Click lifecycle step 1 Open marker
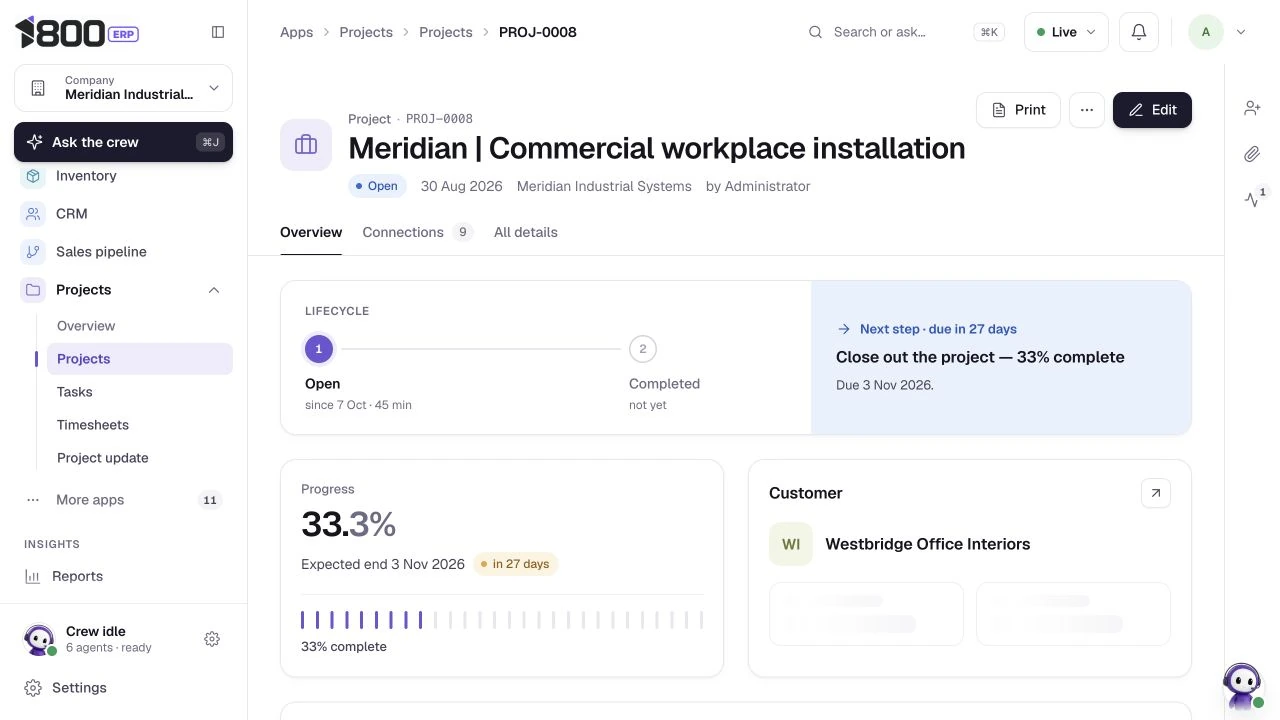The height and width of the screenshot is (720, 1280). tap(319, 349)
